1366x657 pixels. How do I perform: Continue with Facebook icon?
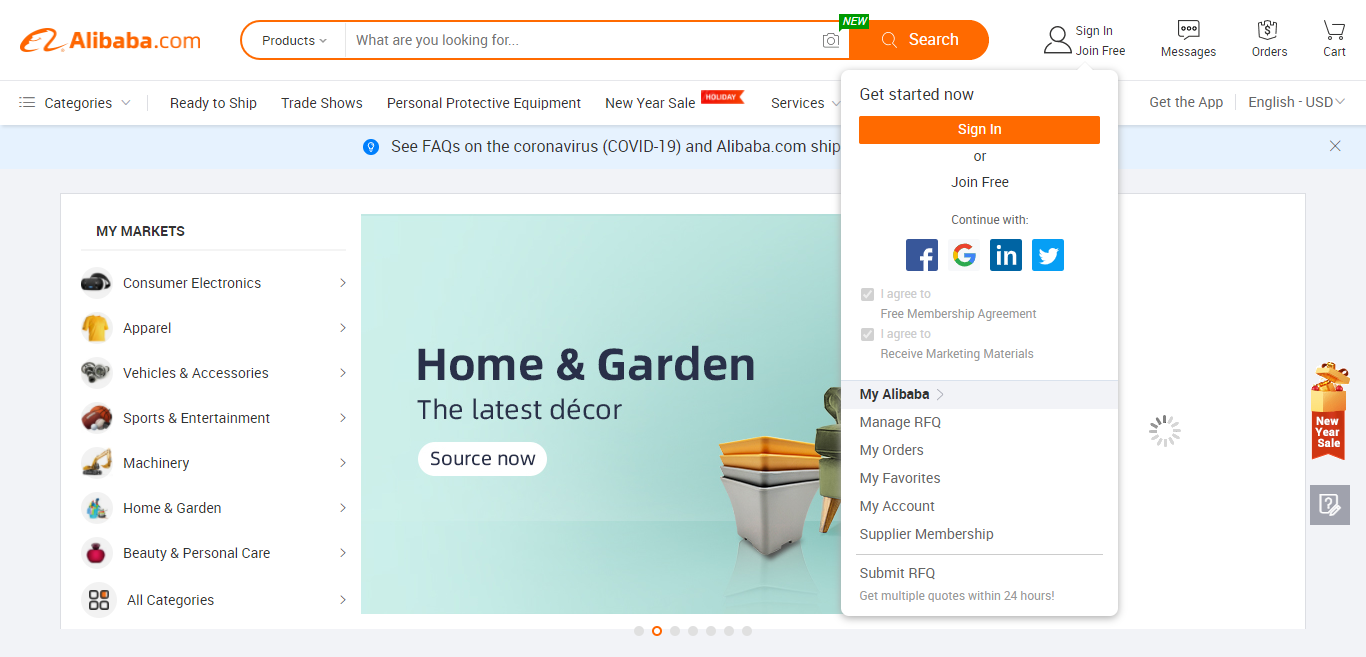tap(922, 255)
